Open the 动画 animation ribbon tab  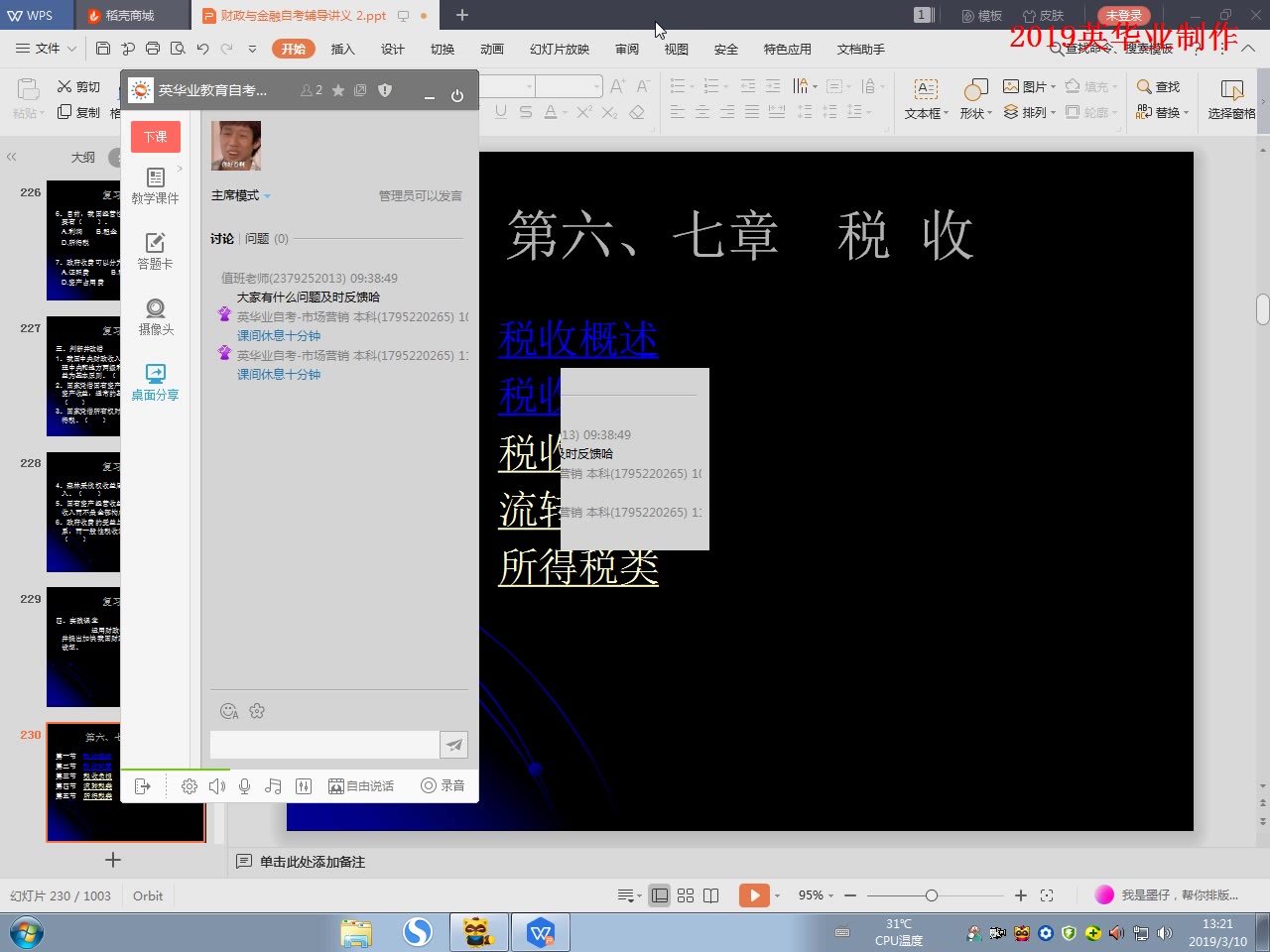pyautogui.click(x=492, y=49)
